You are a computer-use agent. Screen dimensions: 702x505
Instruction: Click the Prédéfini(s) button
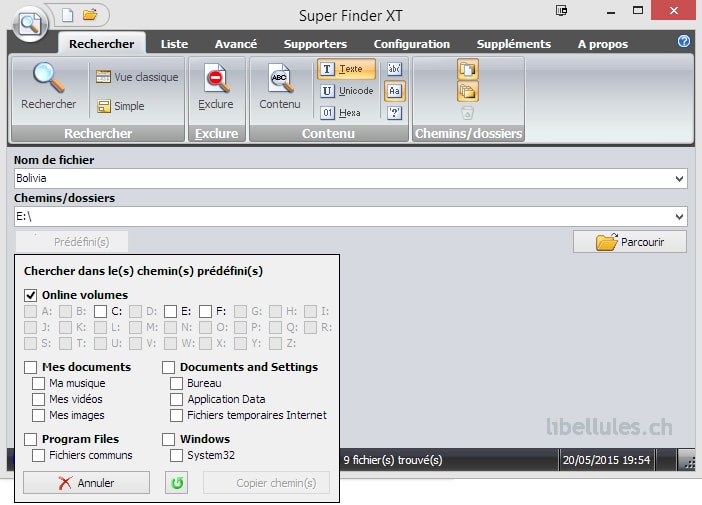[72, 242]
